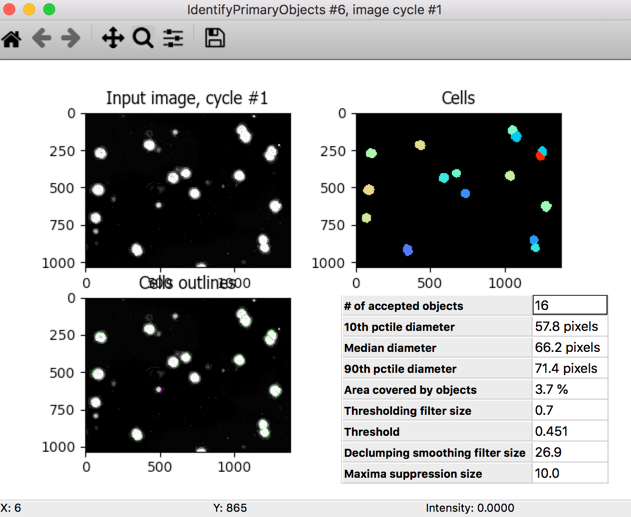The height and width of the screenshot is (517, 631).
Task: Click the Home reset view icon
Action: (x=11, y=39)
